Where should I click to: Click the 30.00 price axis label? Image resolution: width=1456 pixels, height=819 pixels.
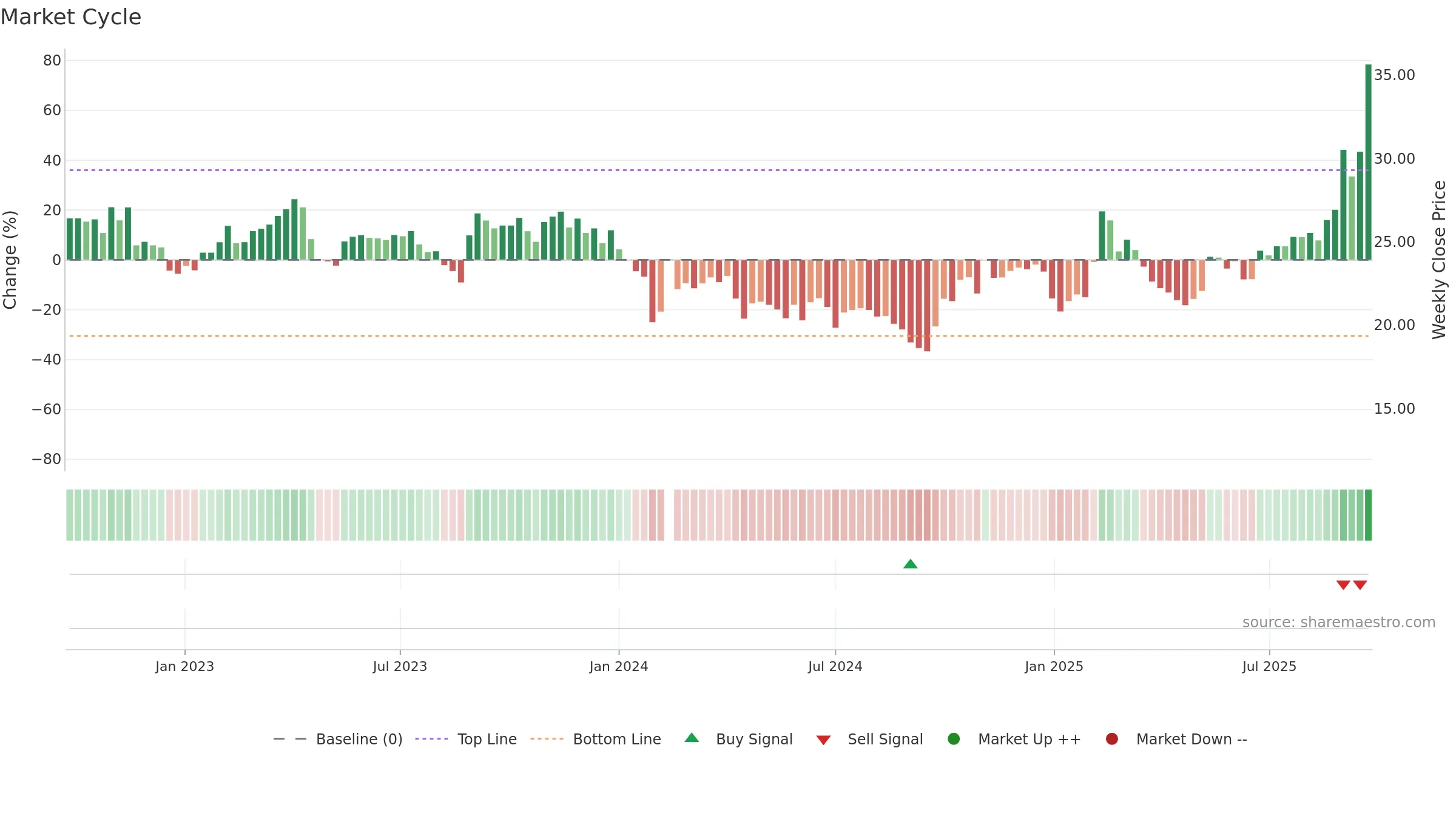click(x=1394, y=159)
